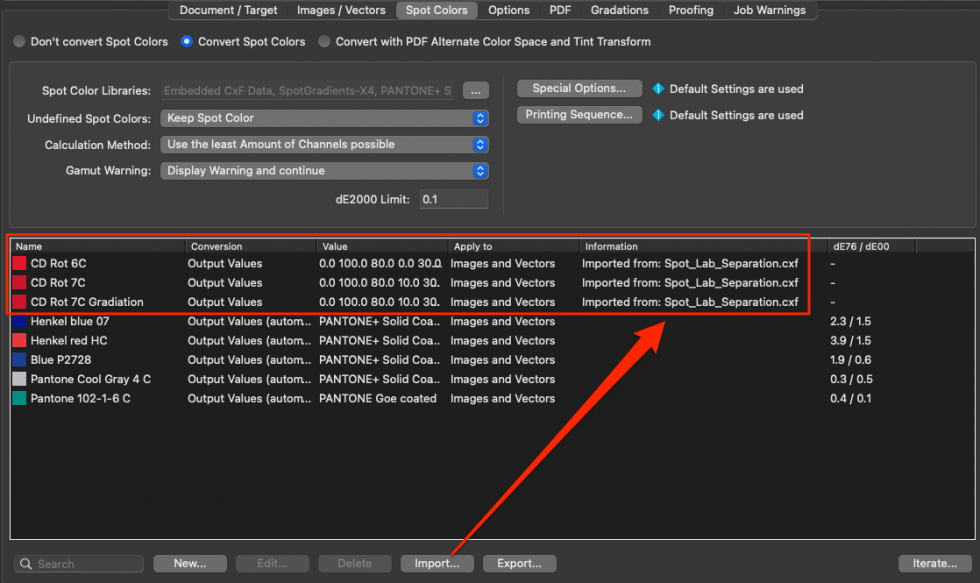Click the Iterate button
The image size is (980, 583).
pyautogui.click(x=934, y=563)
